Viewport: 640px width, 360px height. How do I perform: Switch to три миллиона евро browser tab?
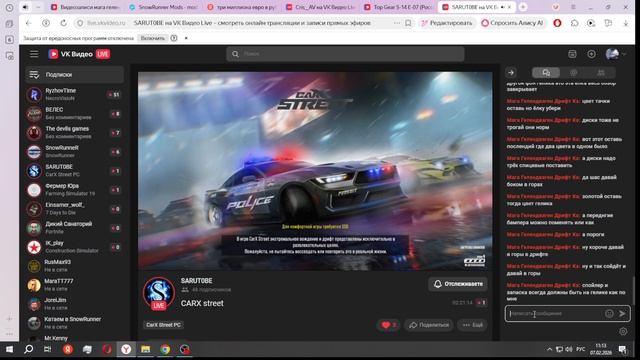(x=241, y=7)
